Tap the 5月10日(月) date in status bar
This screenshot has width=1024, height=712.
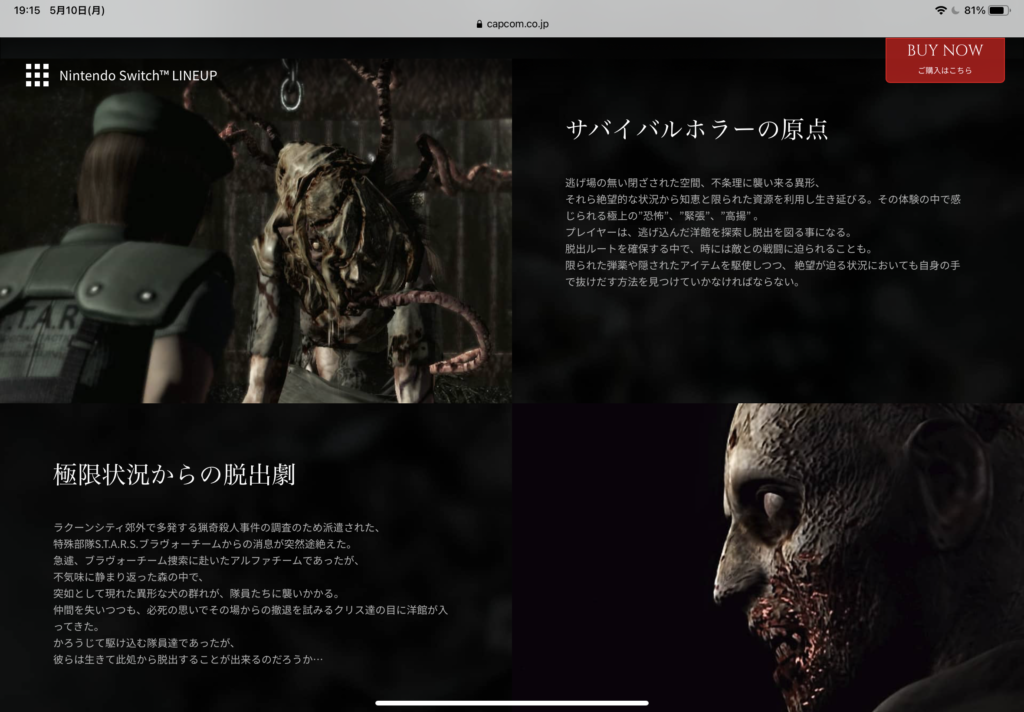(76, 10)
